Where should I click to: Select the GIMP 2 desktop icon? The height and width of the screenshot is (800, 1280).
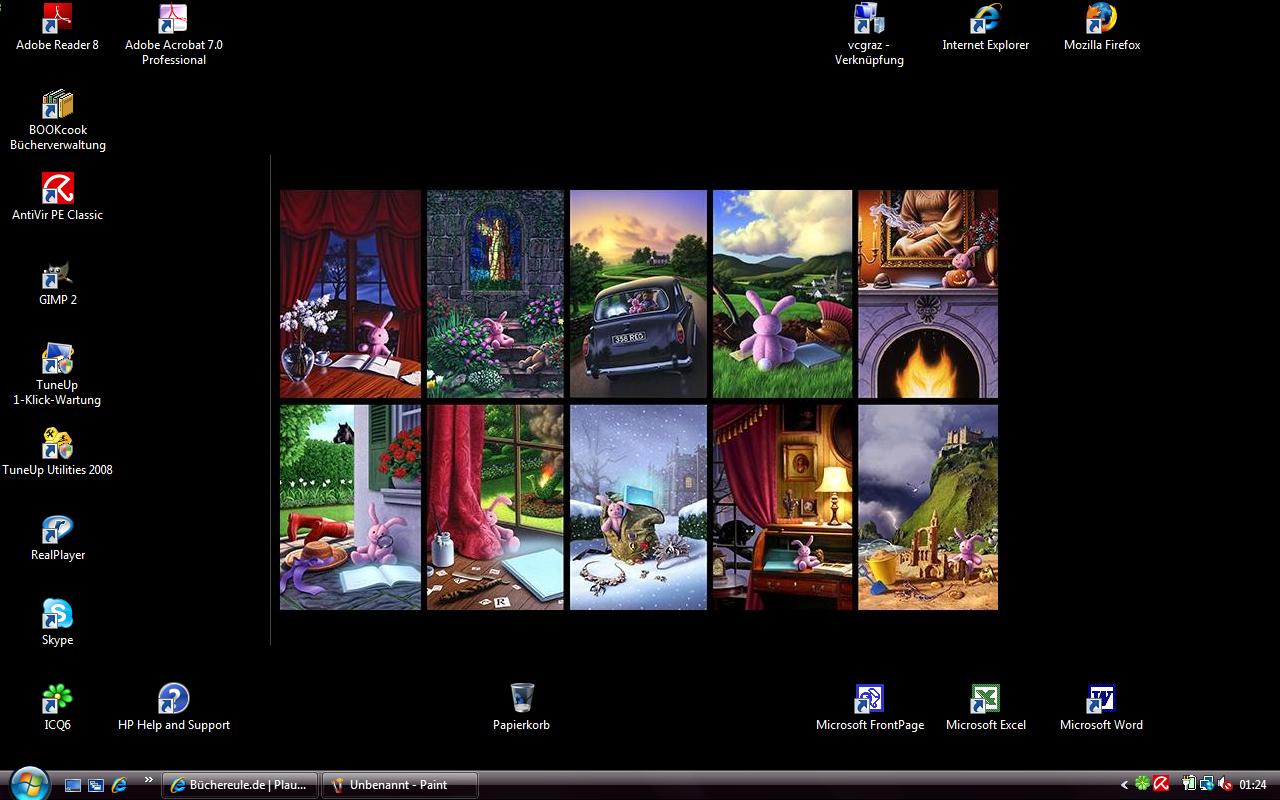pos(57,277)
